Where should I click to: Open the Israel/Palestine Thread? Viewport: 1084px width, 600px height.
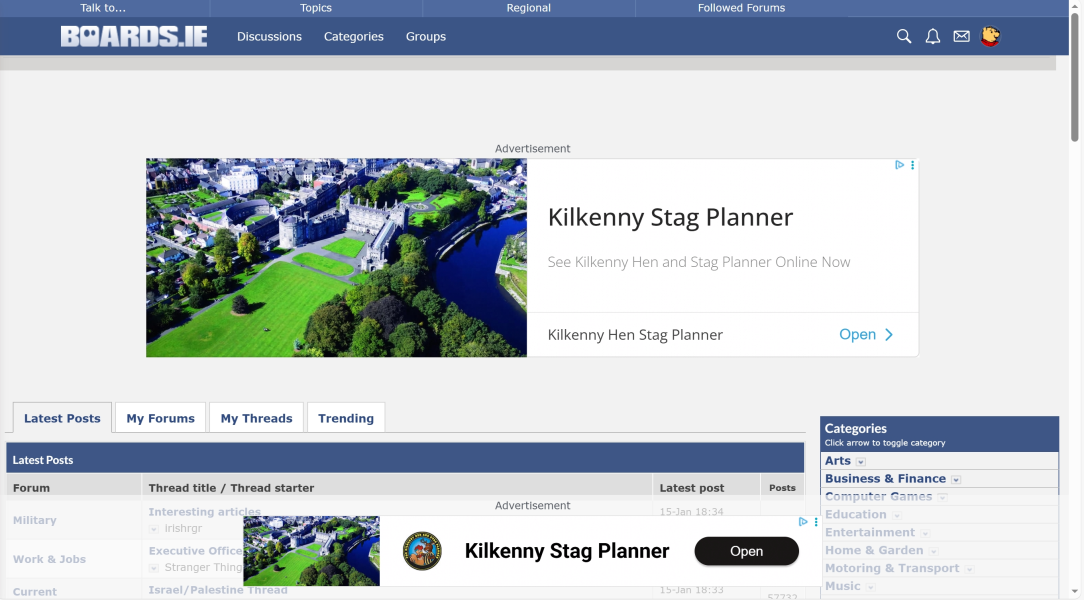(x=218, y=590)
